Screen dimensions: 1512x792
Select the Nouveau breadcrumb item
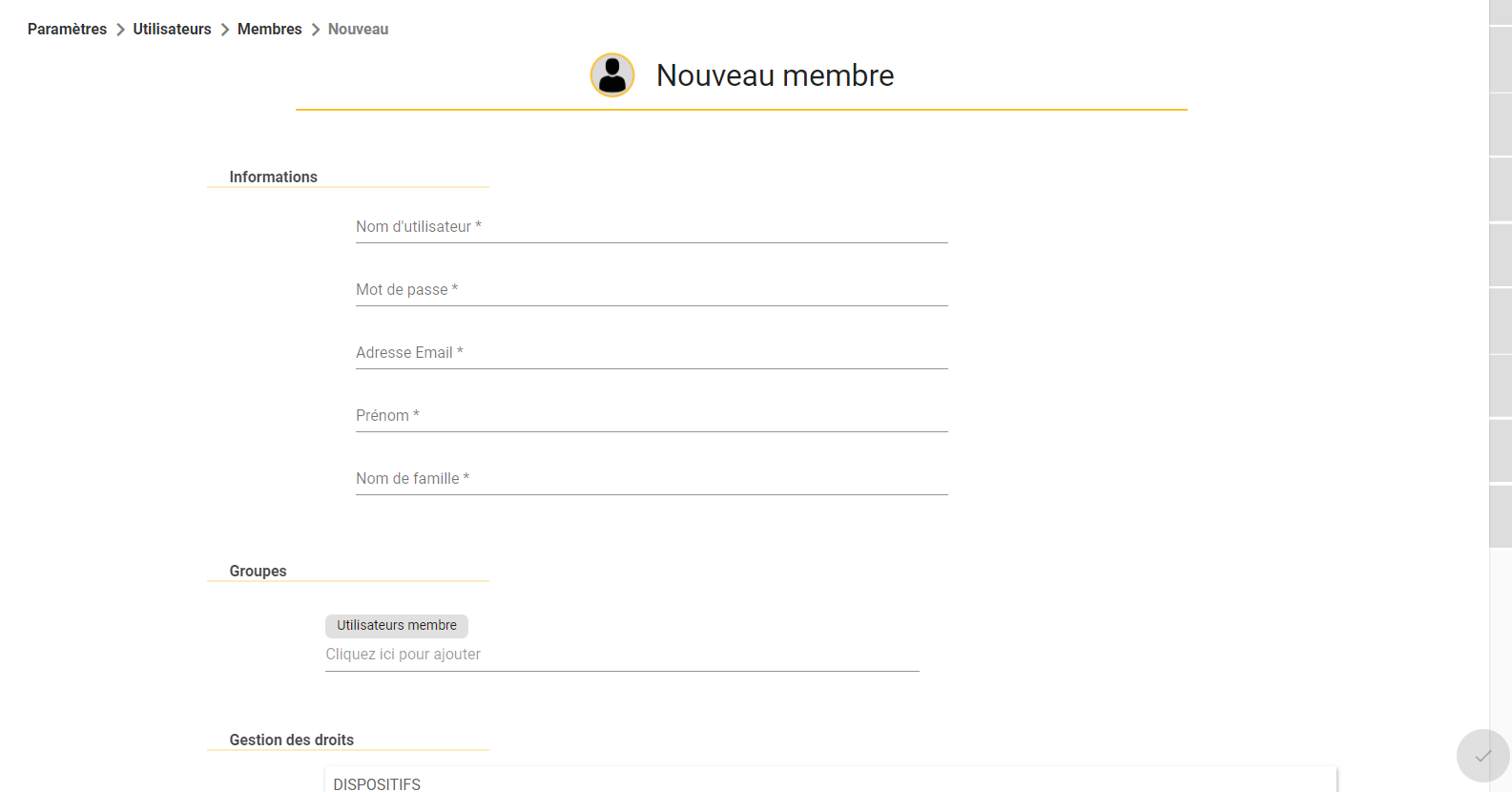tap(358, 30)
